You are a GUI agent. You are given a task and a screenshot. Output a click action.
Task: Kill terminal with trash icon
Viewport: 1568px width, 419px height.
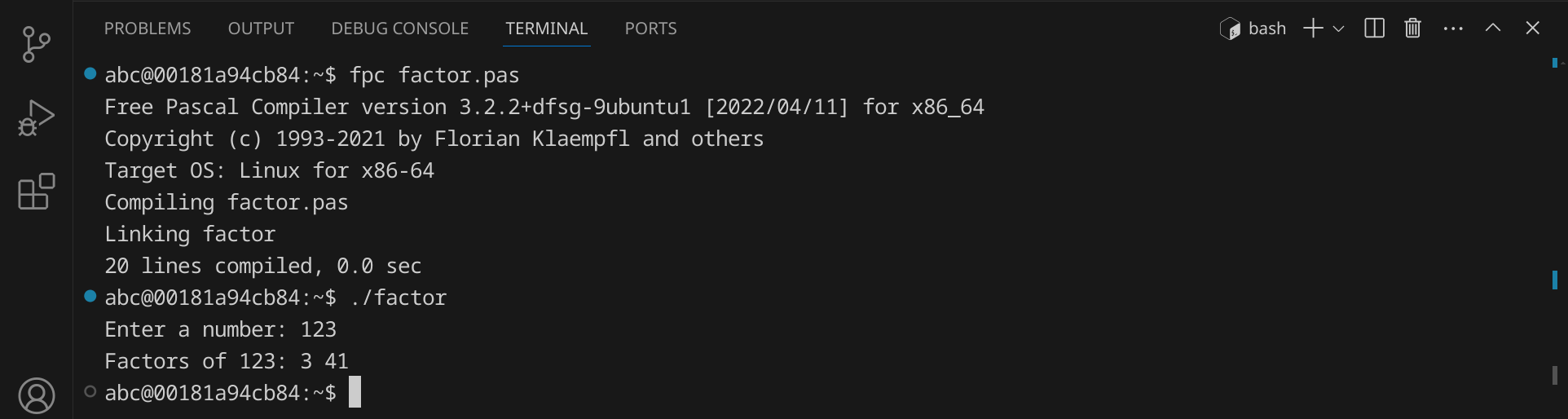pyautogui.click(x=1412, y=29)
